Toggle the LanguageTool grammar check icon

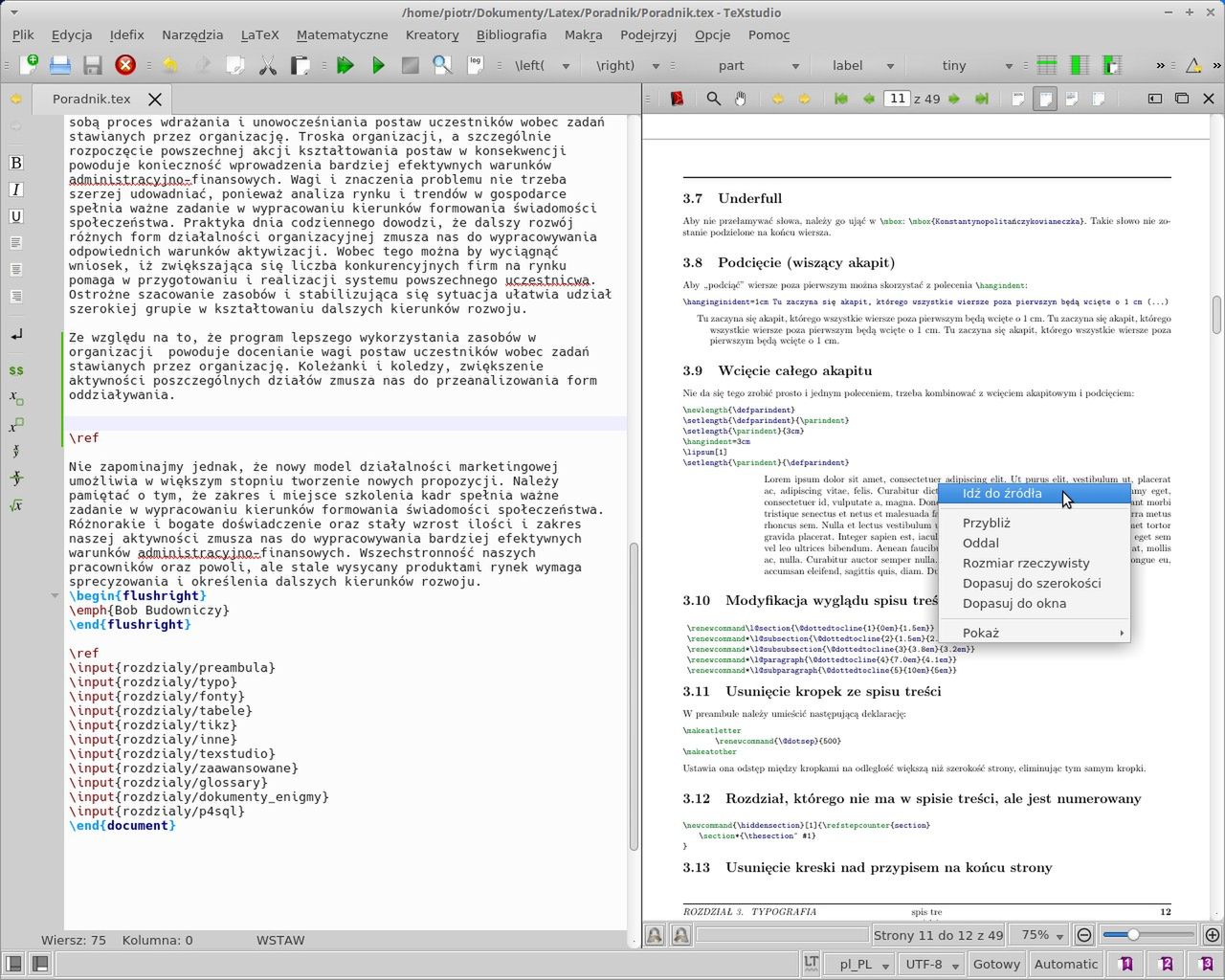[811, 964]
